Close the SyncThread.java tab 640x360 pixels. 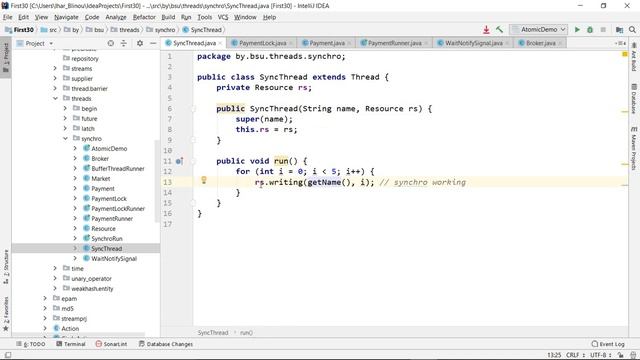(x=220, y=43)
